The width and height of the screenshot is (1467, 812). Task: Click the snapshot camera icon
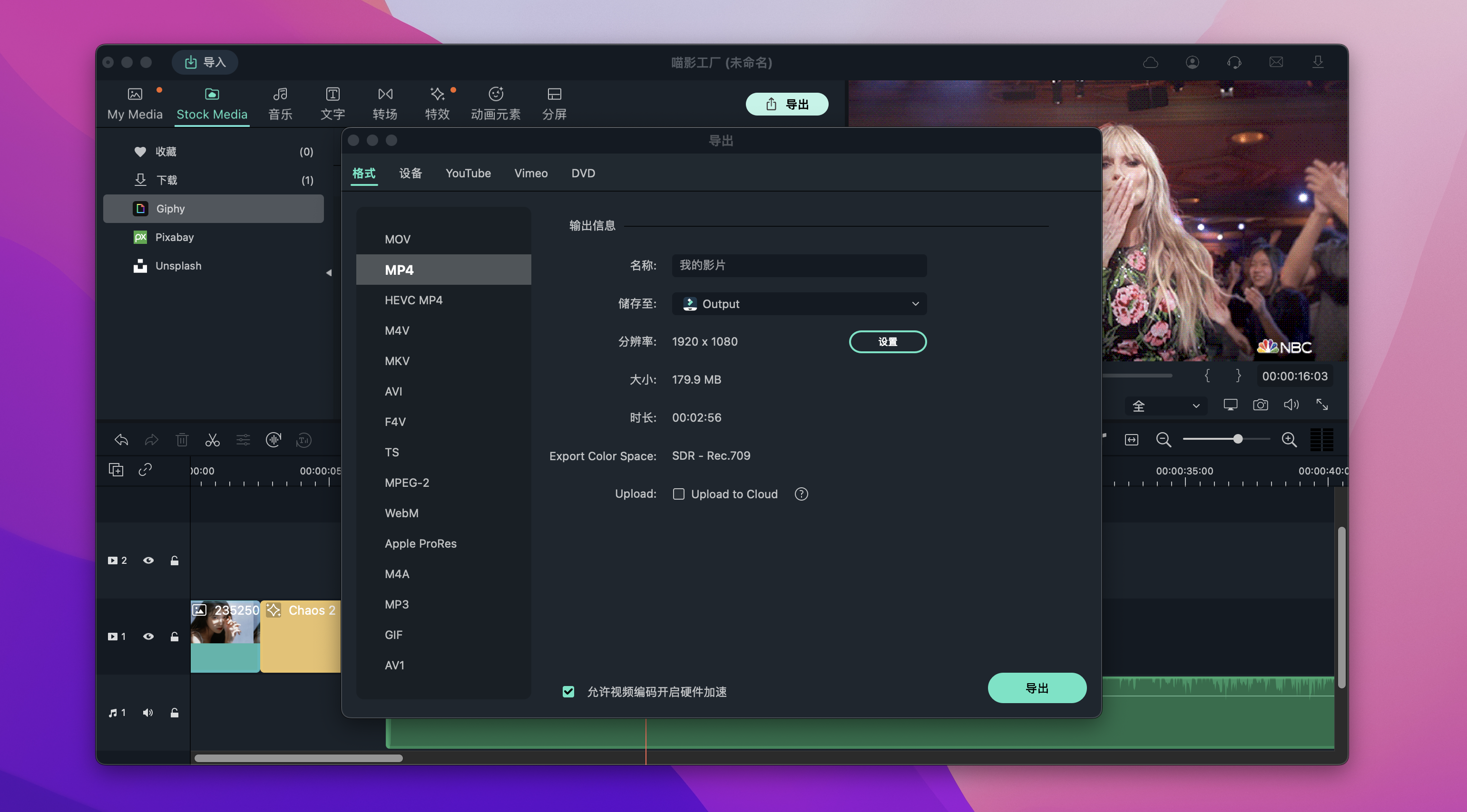pos(1260,405)
